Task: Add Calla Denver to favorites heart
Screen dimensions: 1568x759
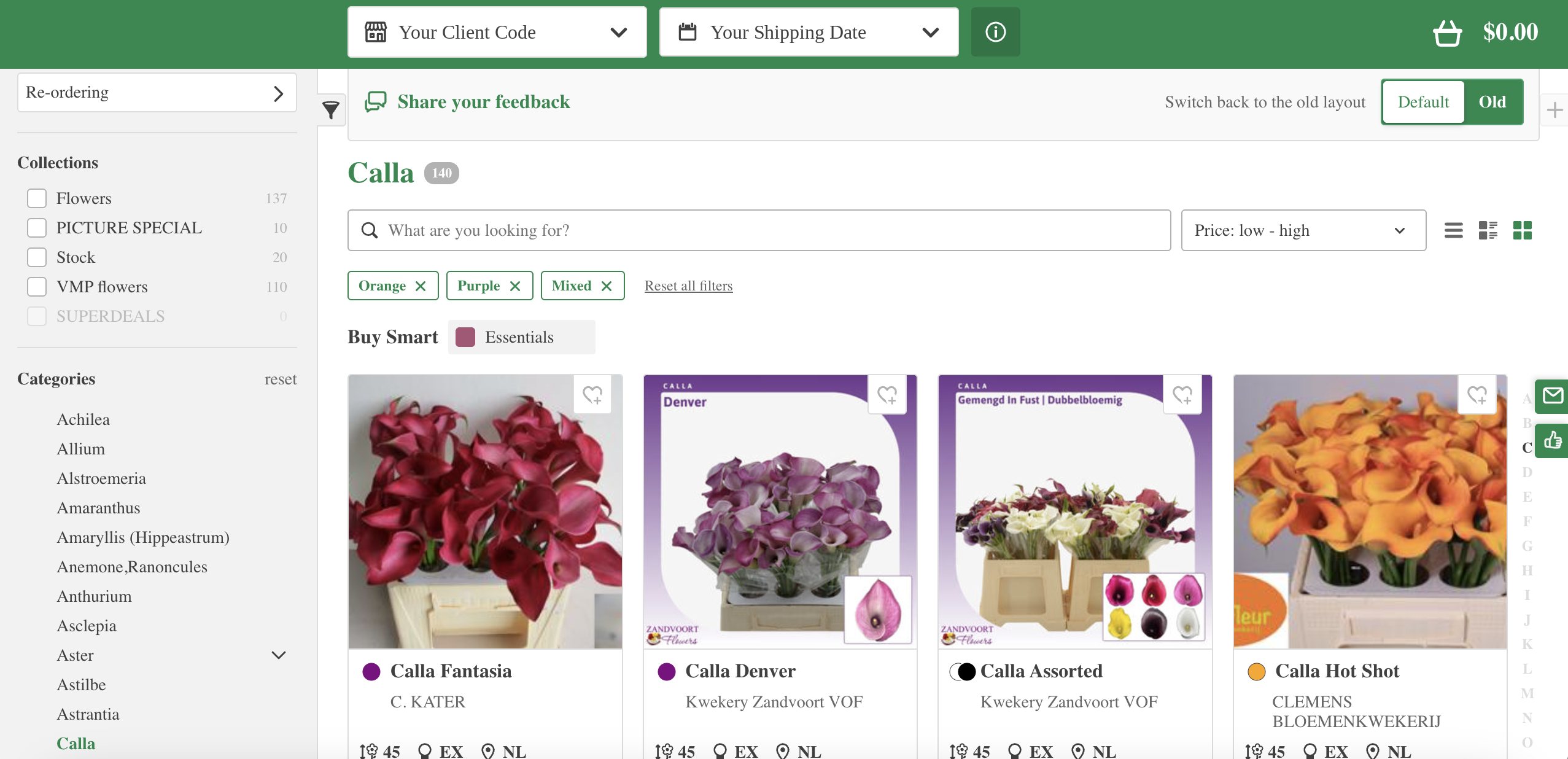Action: pyautogui.click(x=887, y=395)
